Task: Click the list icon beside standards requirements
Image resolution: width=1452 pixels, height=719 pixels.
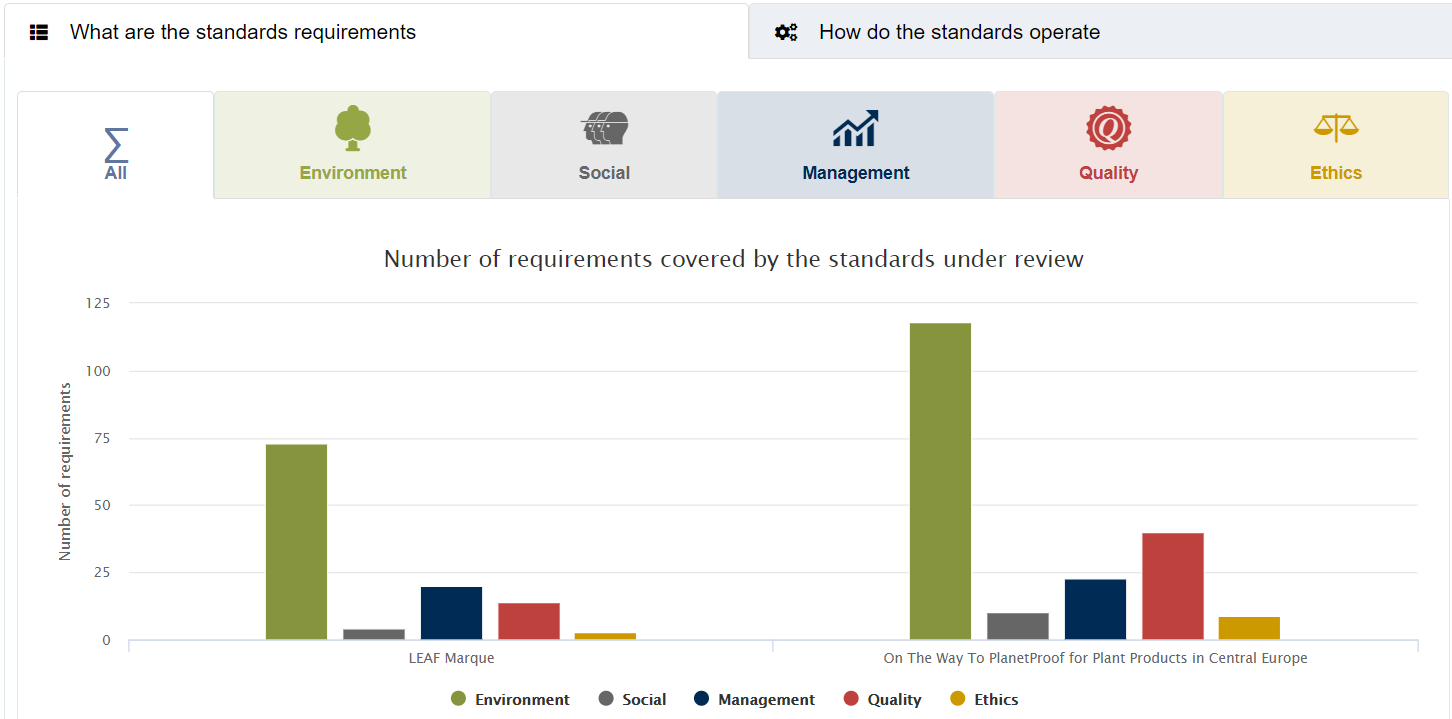Action: [x=39, y=32]
